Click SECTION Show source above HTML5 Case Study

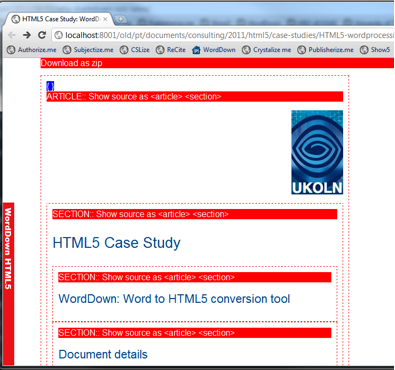[x=195, y=214]
